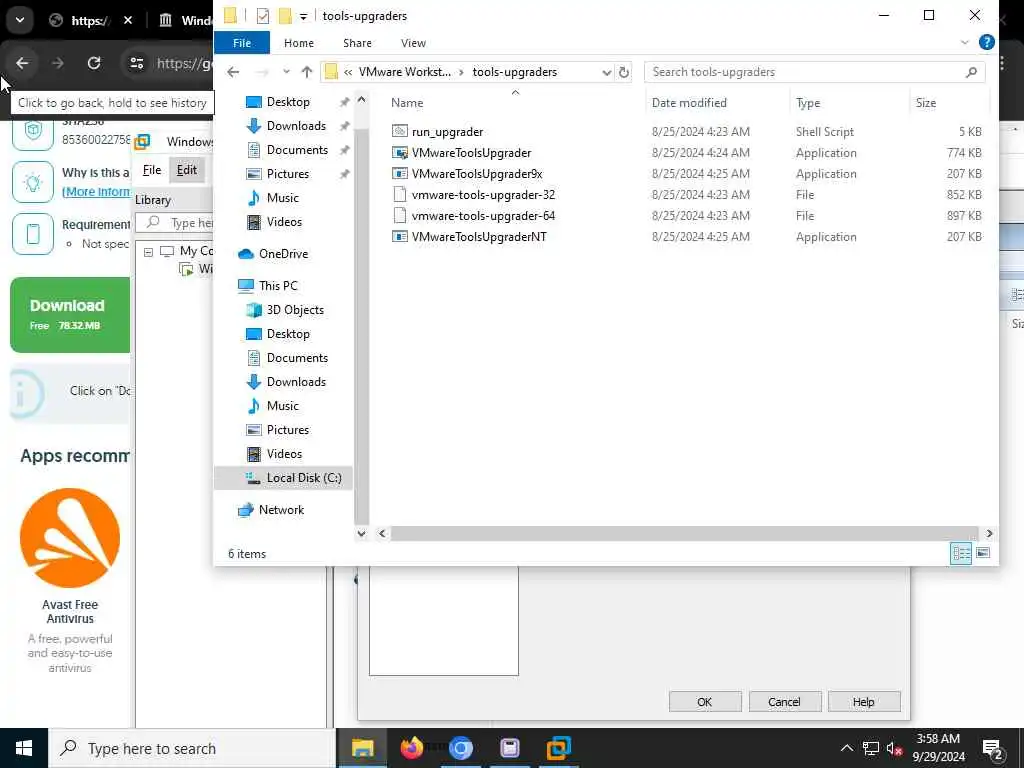Expand the address bar history dropdown
The height and width of the screenshot is (768, 1024).
tap(606, 72)
